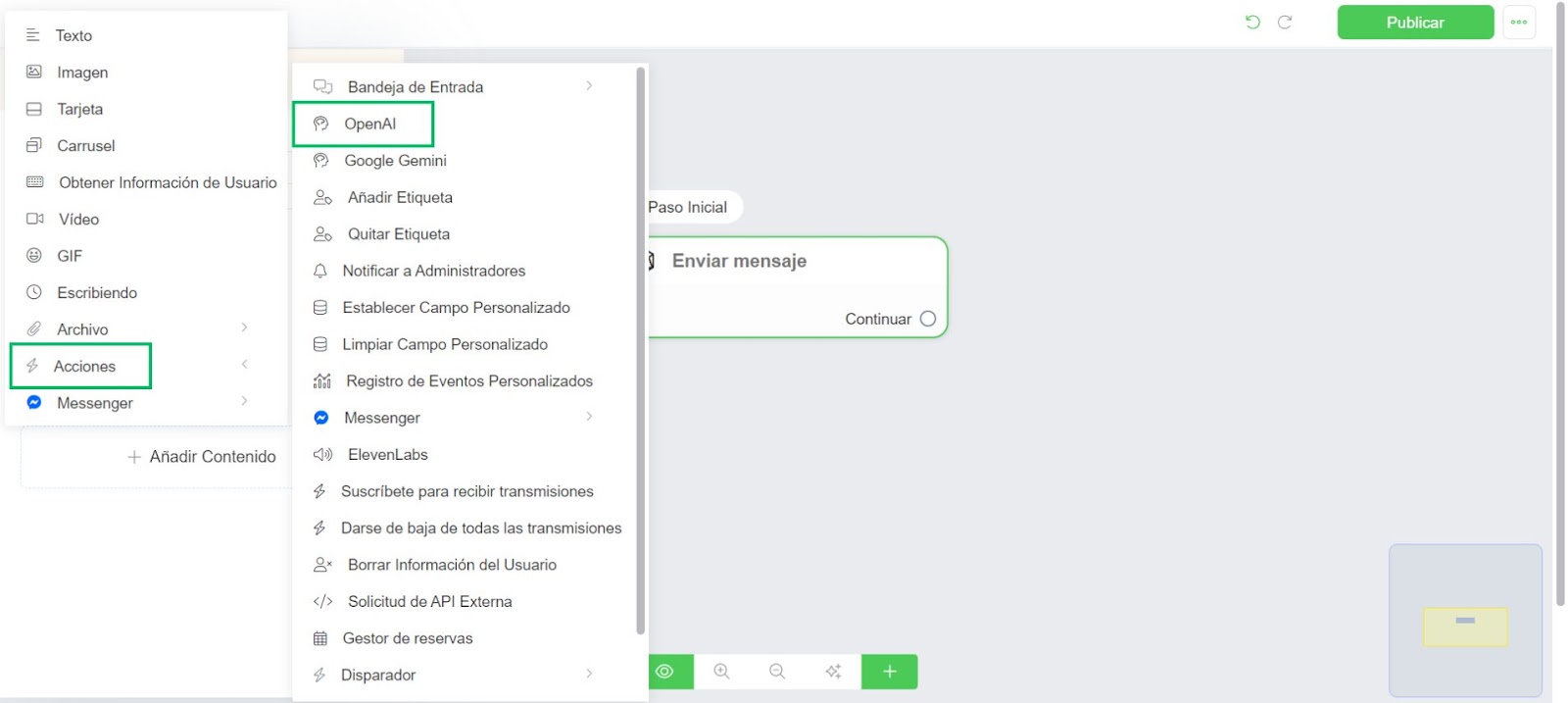Collapse the Acciones submenu chevron

click(x=244, y=365)
